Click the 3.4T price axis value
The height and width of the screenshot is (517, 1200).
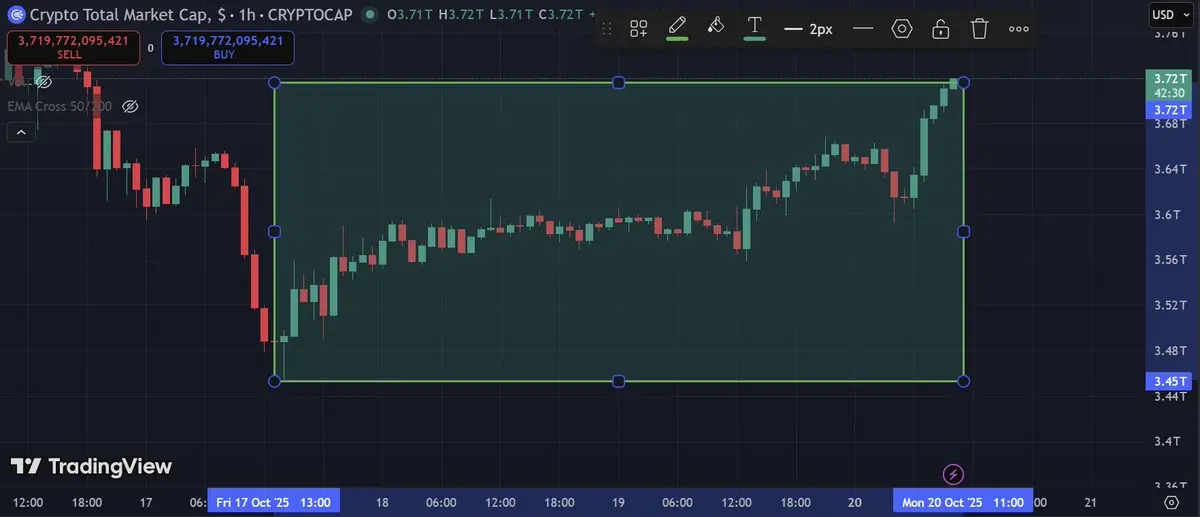tap(1167, 442)
